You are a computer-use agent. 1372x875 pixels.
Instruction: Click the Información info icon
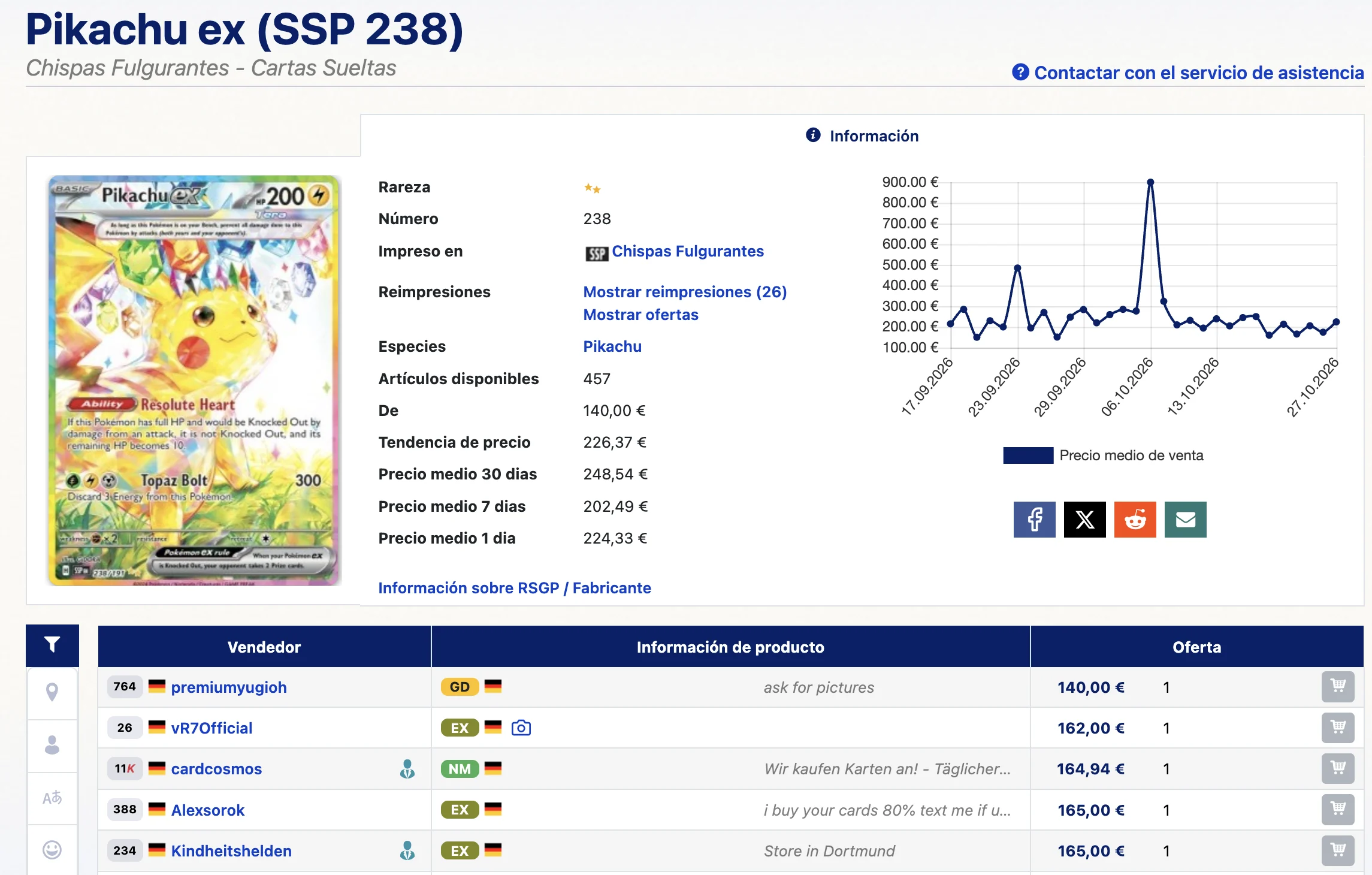point(813,135)
